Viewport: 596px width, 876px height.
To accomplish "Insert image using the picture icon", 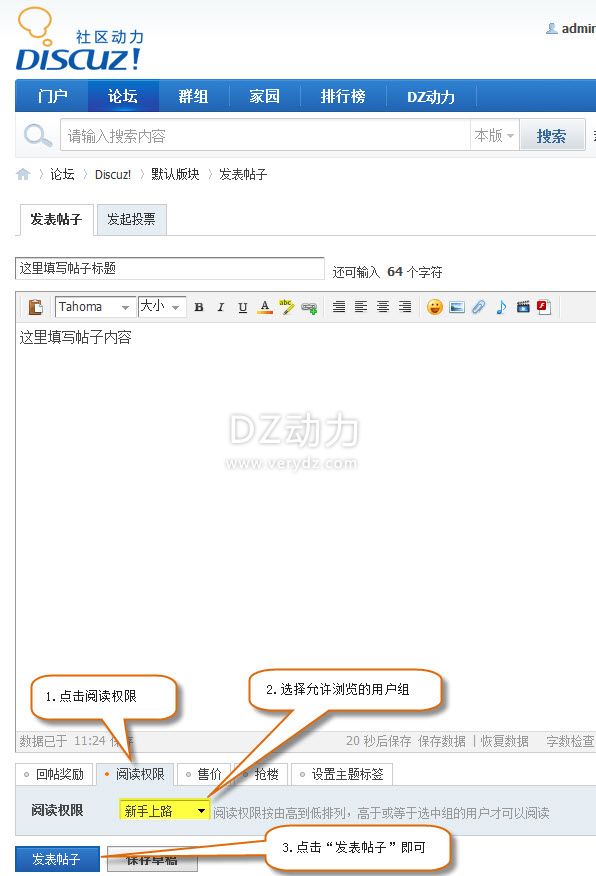I will tap(457, 307).
